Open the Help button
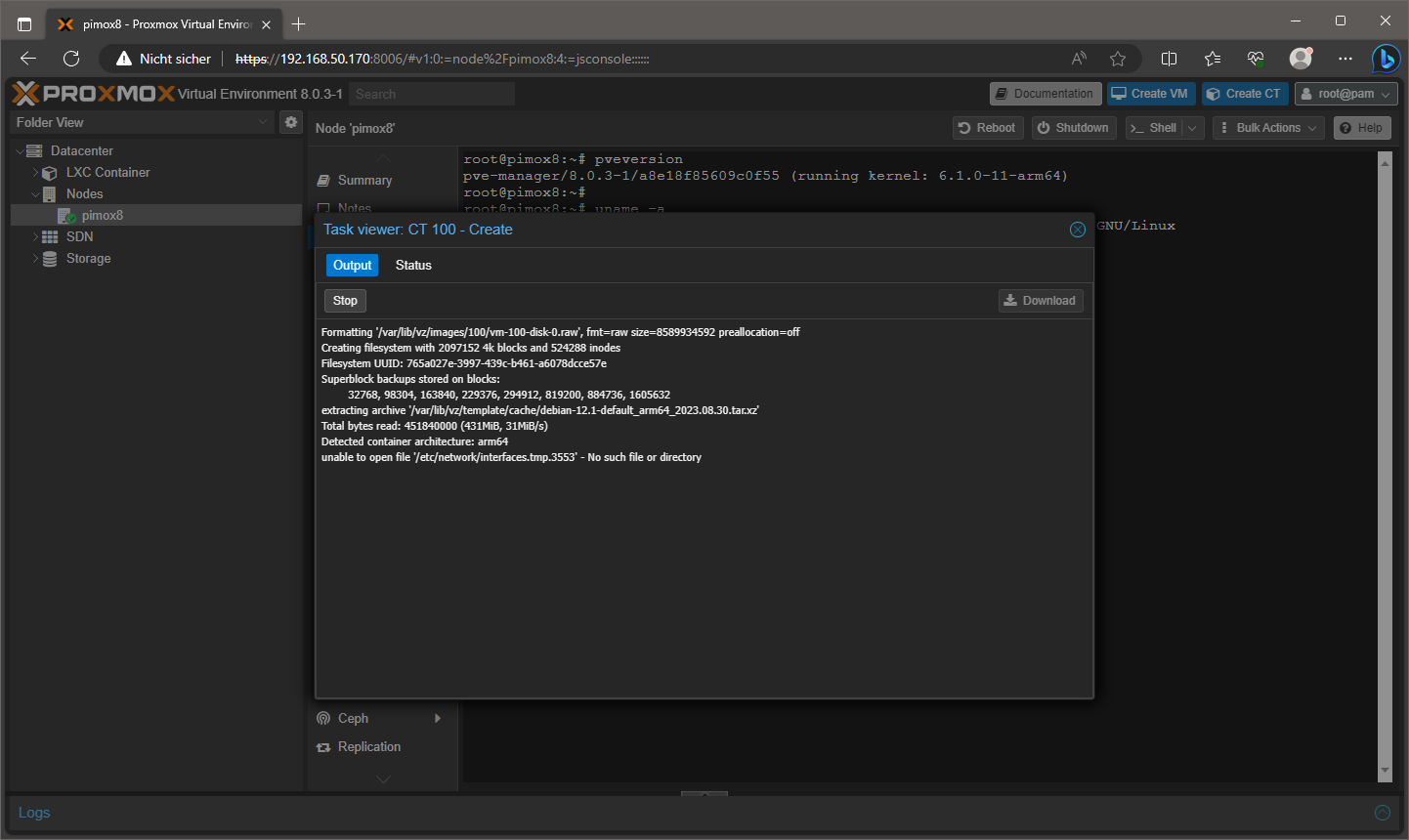 (x=1362, y=128)
